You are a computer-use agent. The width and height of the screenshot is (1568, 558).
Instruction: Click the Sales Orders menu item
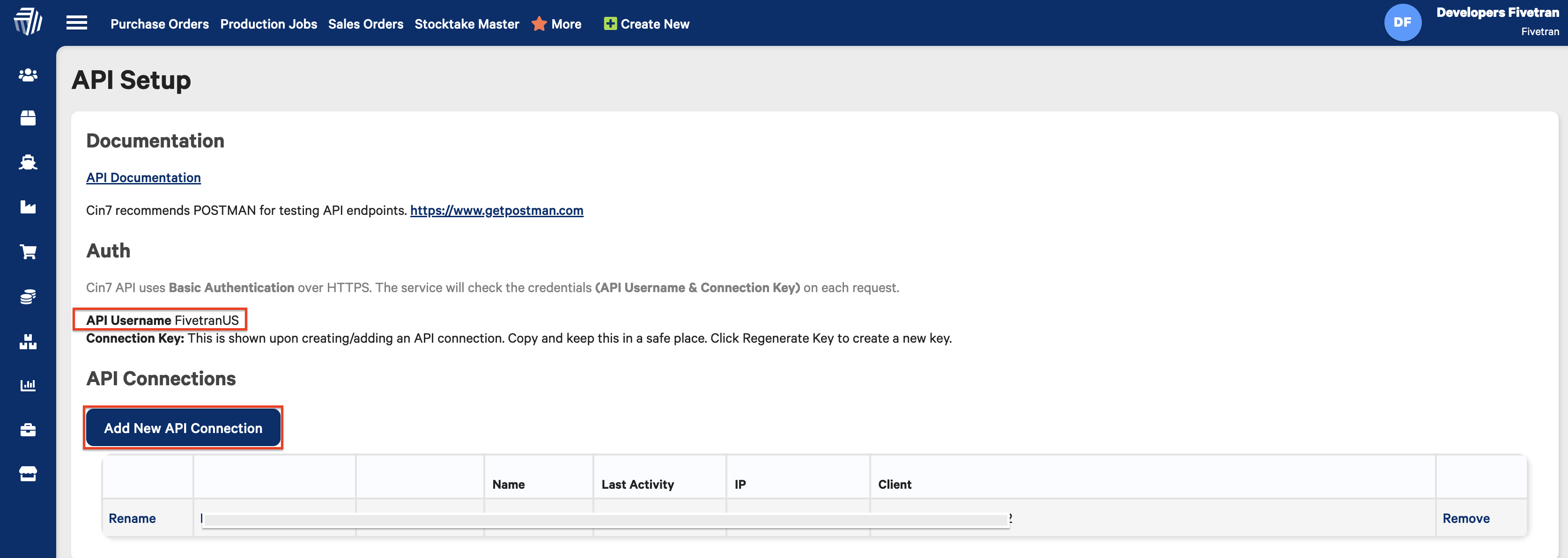(365, 23)
